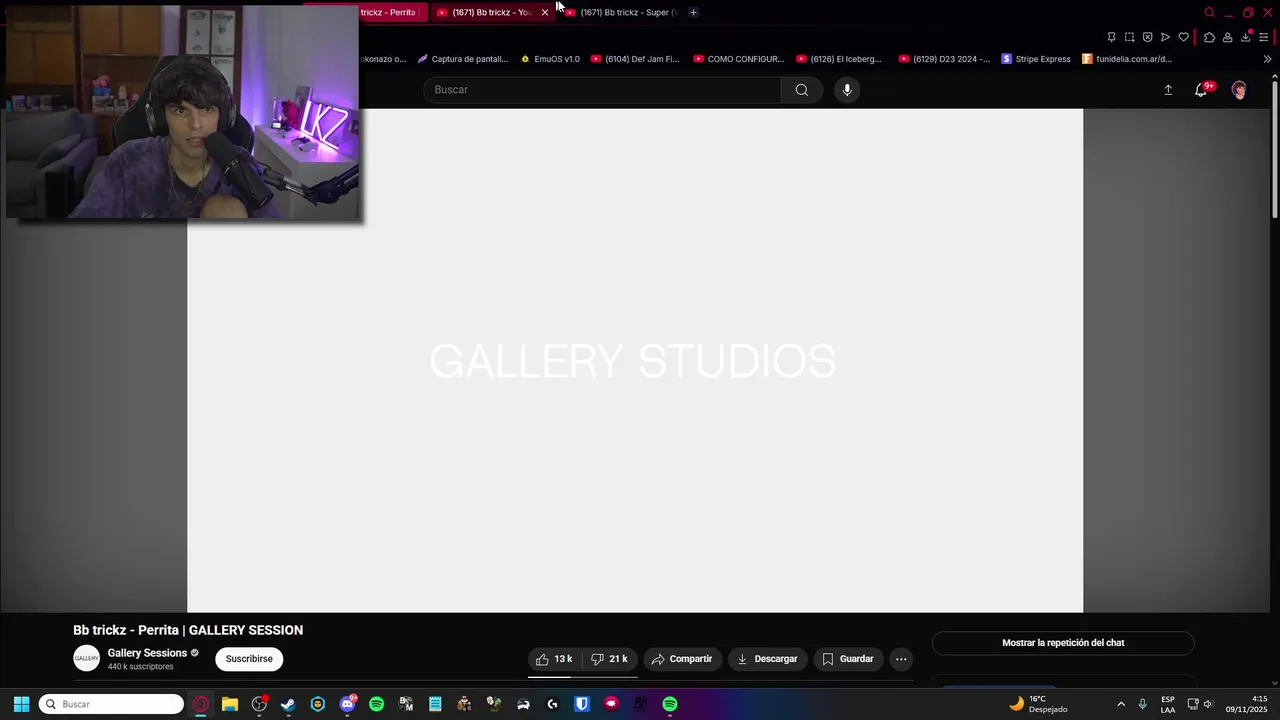Click the video title Bb trickz - Perrita
Viewport: 1280px width, 720px height.
pyautogui.click(x=188, y=630)
